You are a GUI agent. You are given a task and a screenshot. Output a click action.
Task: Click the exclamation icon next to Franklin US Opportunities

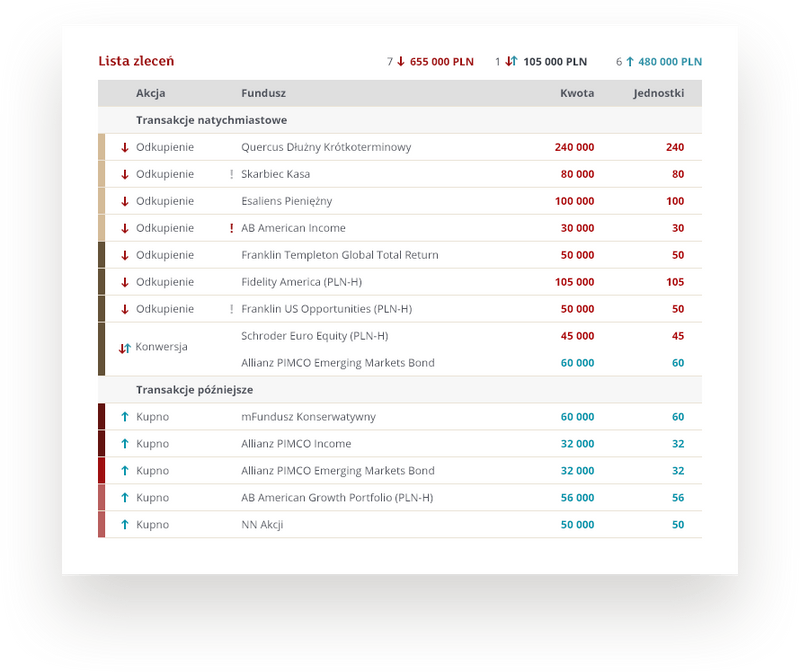[x=231, y=309]
